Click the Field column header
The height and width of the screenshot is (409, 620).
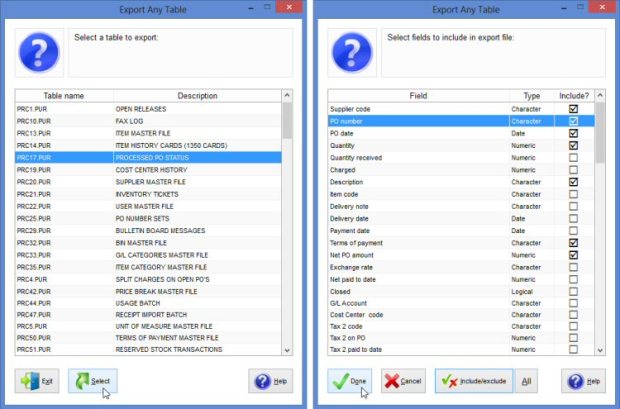418,96
